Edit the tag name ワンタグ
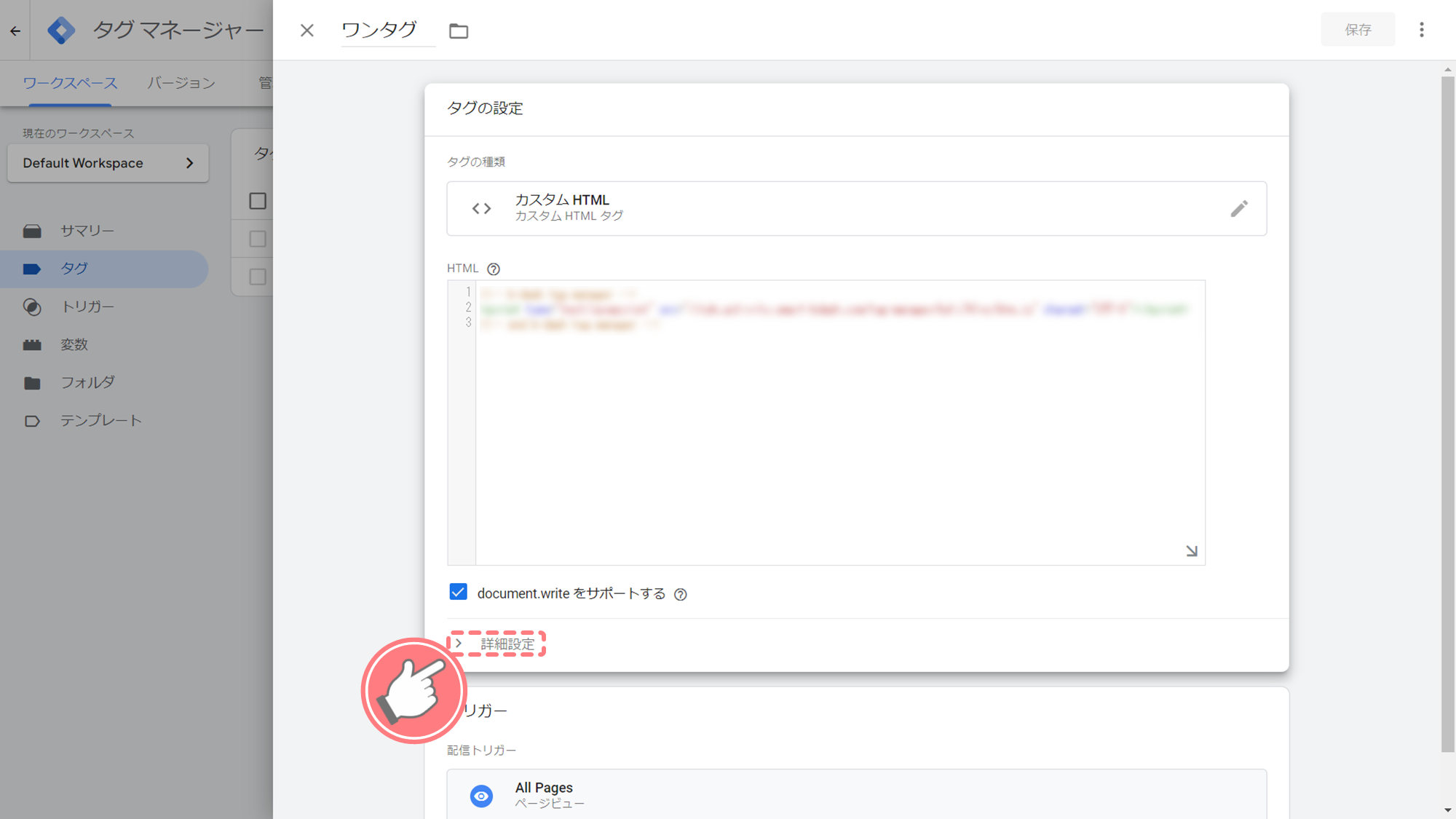This screenshot has width=1456, height=819. pyautogui.click(x=388, y=30)
